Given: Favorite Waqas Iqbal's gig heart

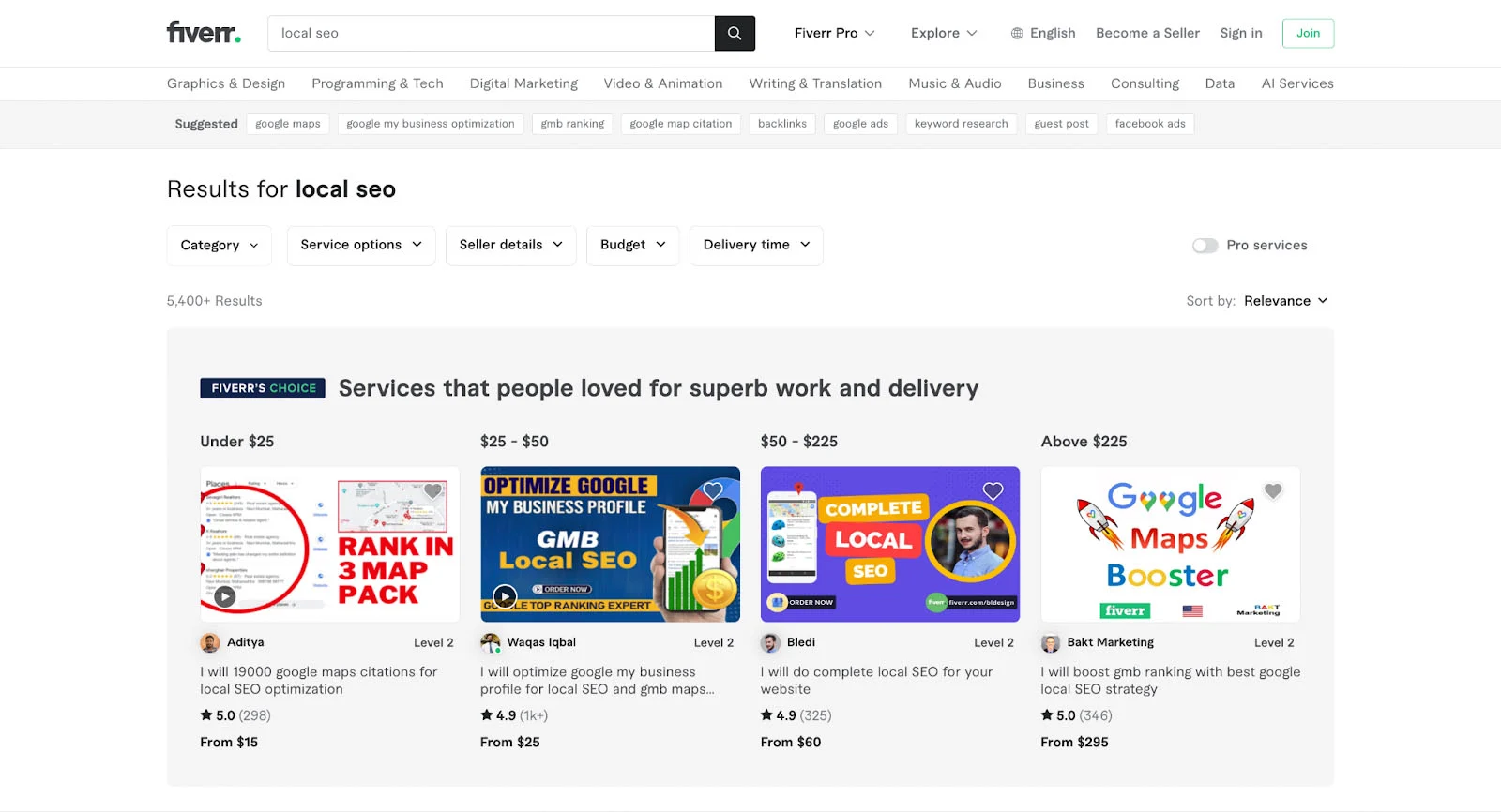Looking at the screenshot, I should [x=713, y=490].
